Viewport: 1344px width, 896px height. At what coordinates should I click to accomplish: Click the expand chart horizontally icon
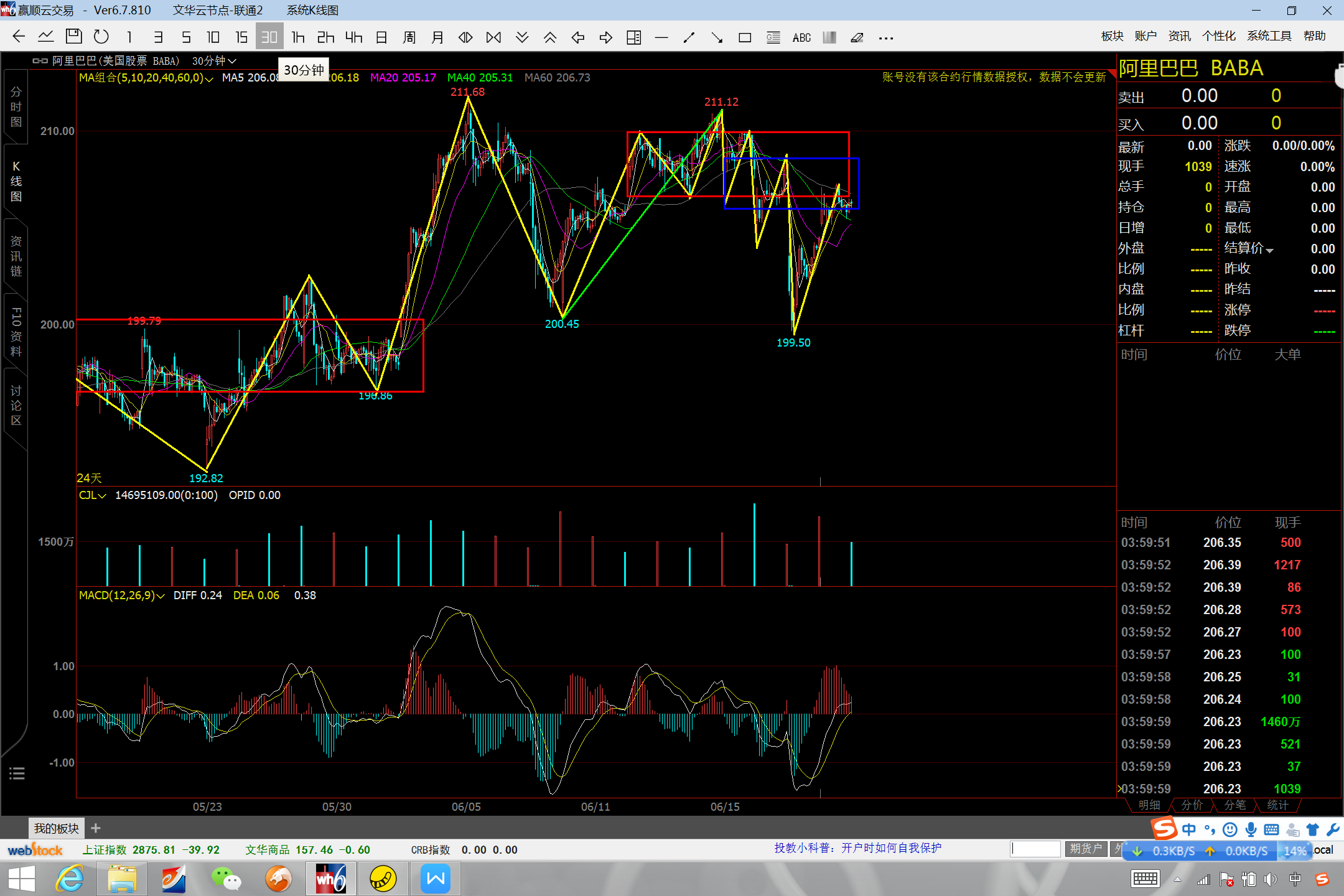[x=465, y=37]
